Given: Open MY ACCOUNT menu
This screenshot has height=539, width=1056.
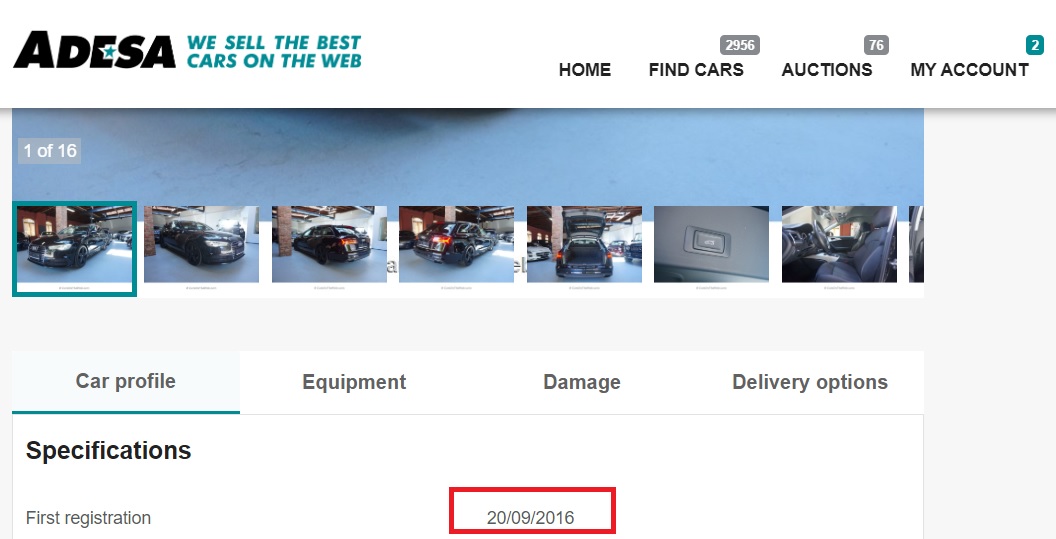Looking at the screenshot, I should point(969,69).
